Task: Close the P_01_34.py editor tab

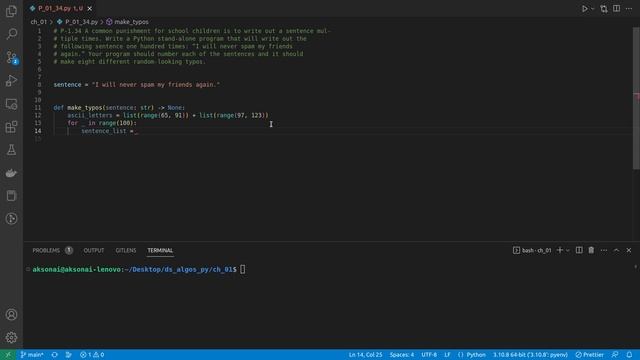Action: pos(90,9)
